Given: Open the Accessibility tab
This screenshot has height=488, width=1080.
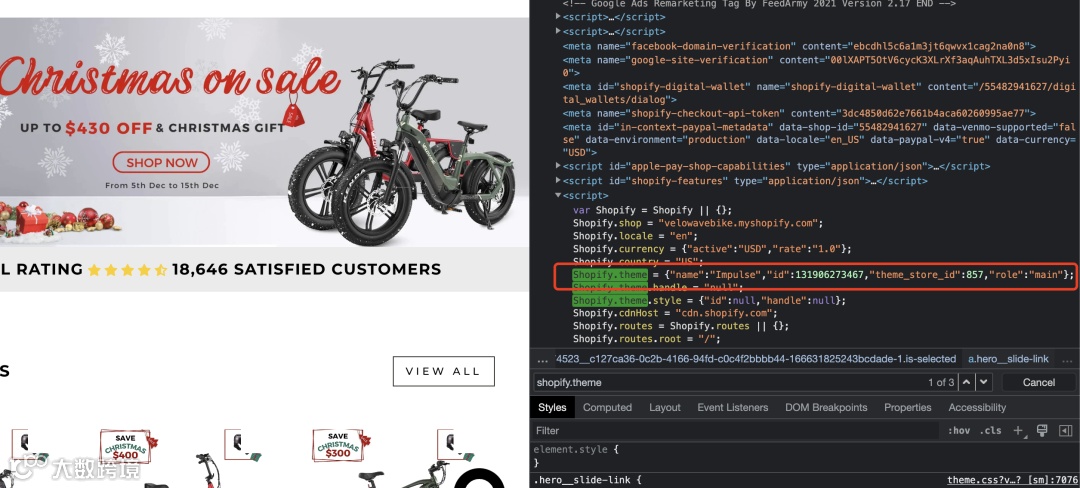Looking at the screenshot, I should (977, 407).
